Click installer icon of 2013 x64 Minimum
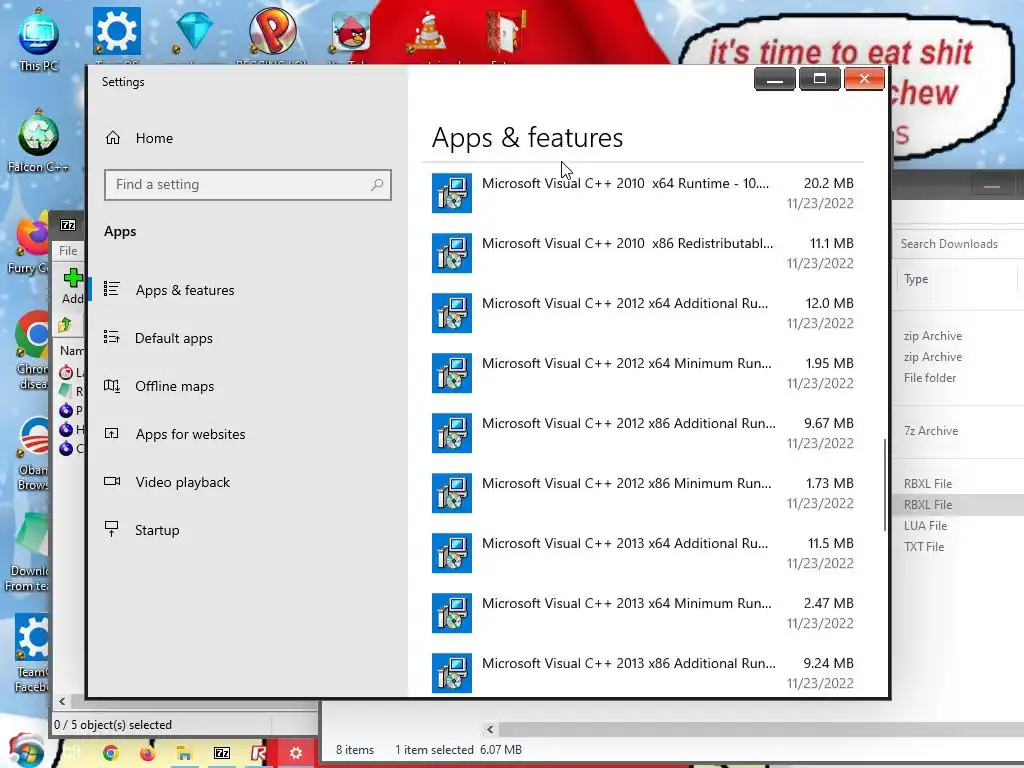This screenshot has height=768, width=1024. [452, 614]
